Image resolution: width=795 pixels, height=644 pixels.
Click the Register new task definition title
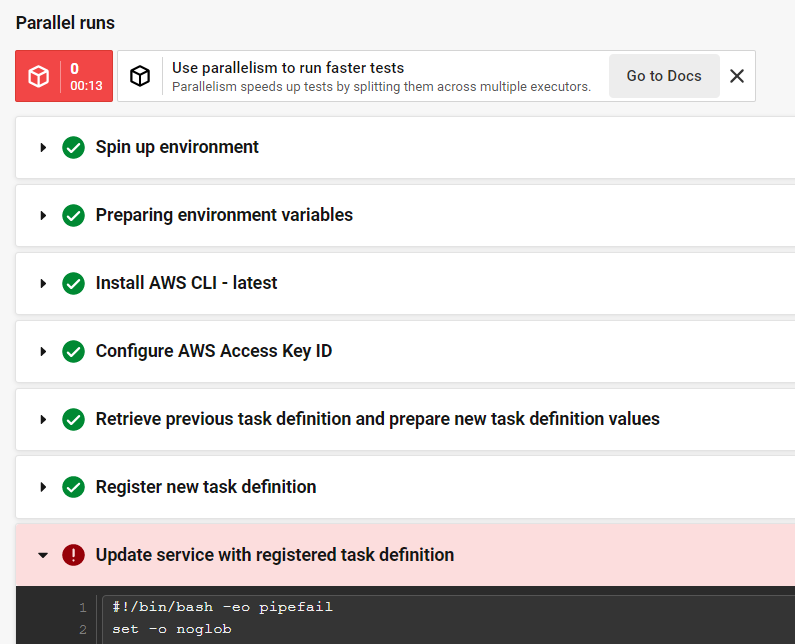pos(206,487)
